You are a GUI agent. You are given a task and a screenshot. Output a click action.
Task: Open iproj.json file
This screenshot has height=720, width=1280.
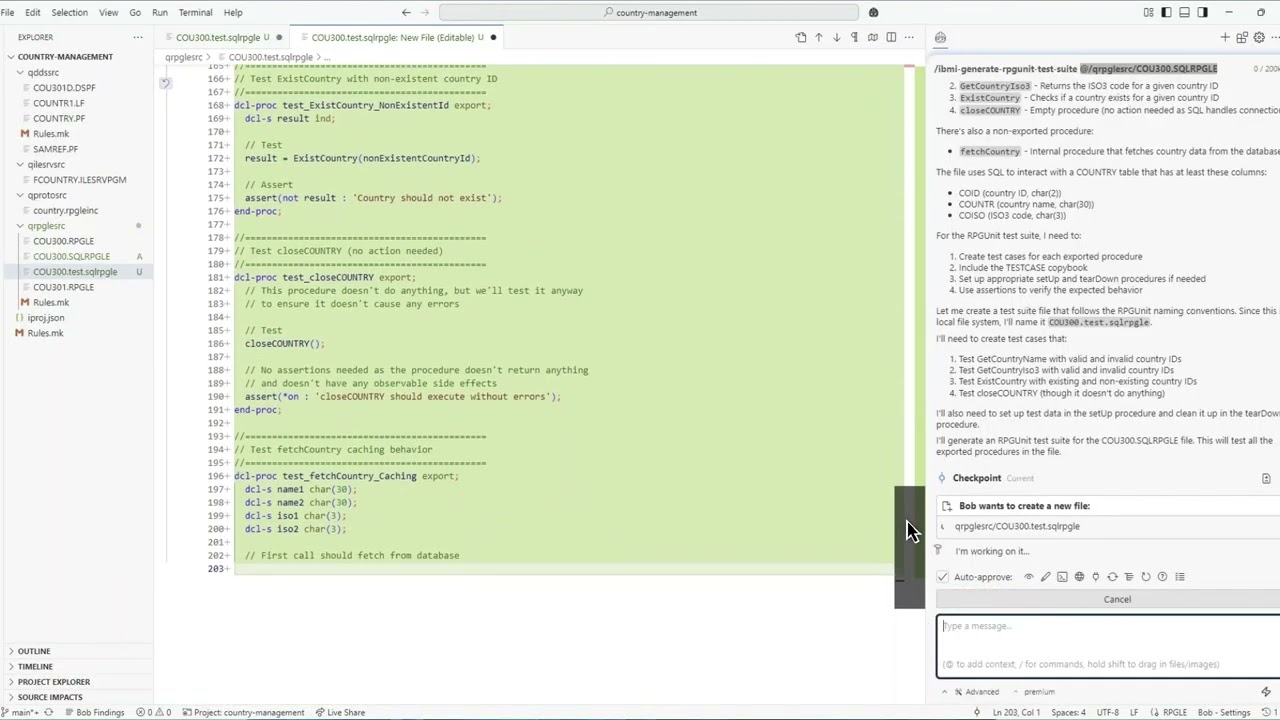[46, 318]
